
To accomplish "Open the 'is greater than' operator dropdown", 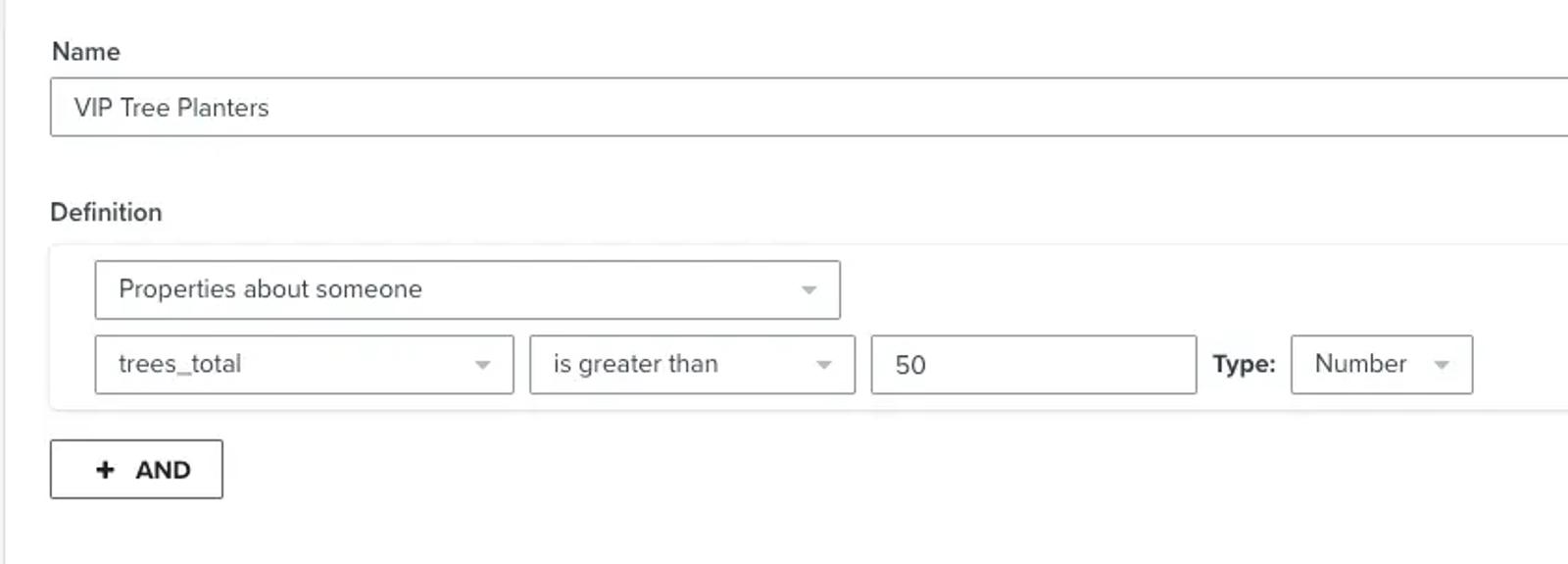I will [692, 365].
